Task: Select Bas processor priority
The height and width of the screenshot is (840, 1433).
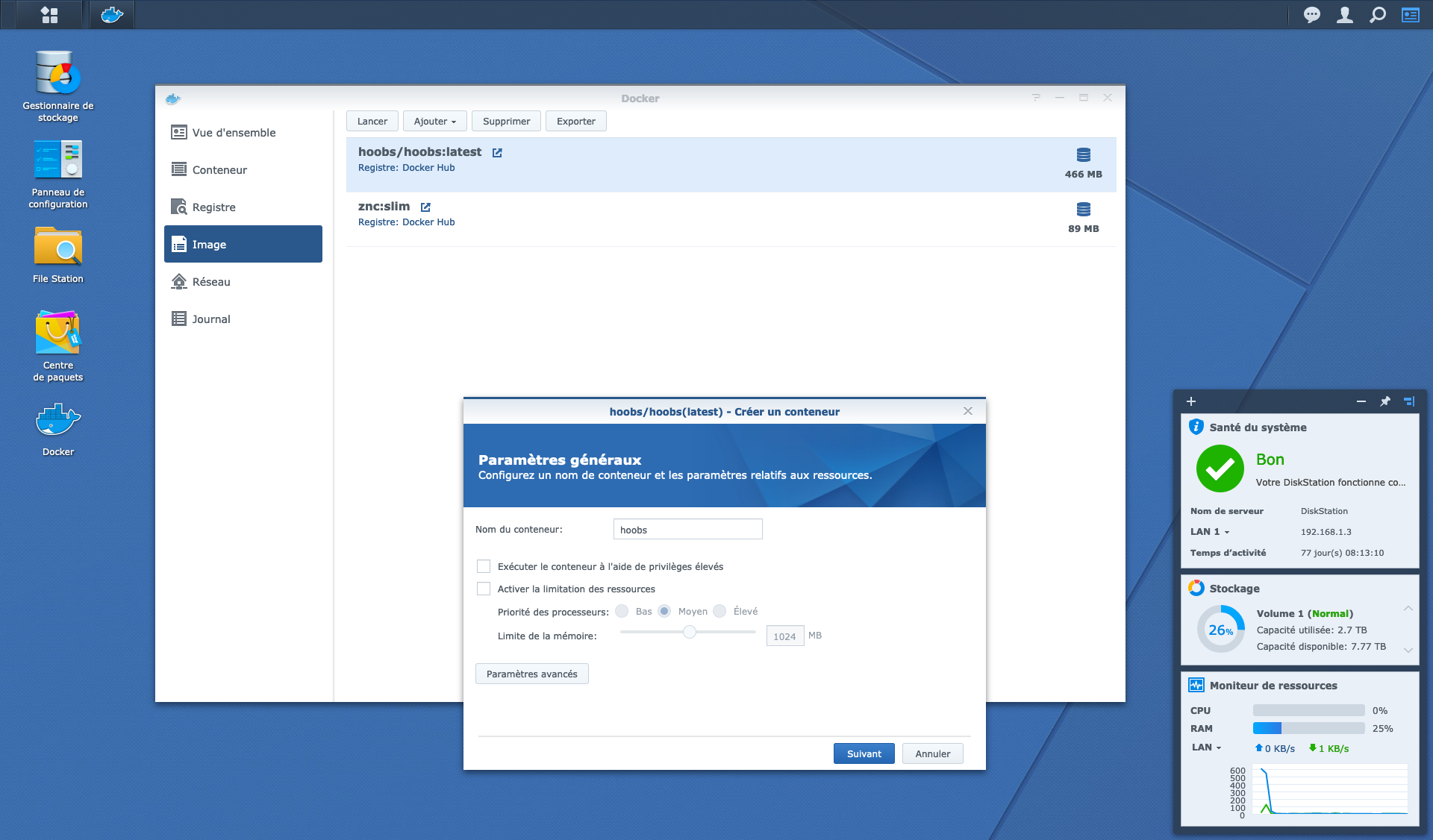Action: pyautogui.click(x=622, y=611)
